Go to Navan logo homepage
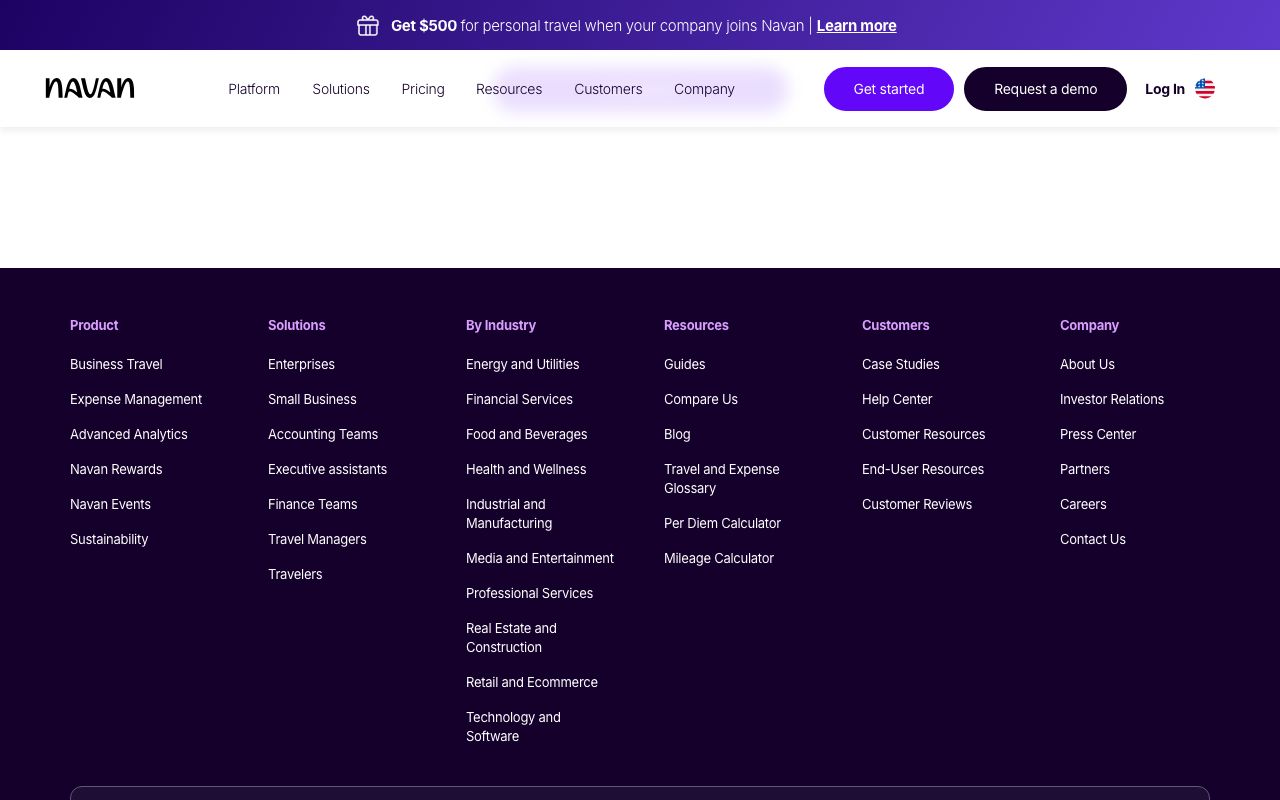The image size is (1280, 800). tap(90, 89)
